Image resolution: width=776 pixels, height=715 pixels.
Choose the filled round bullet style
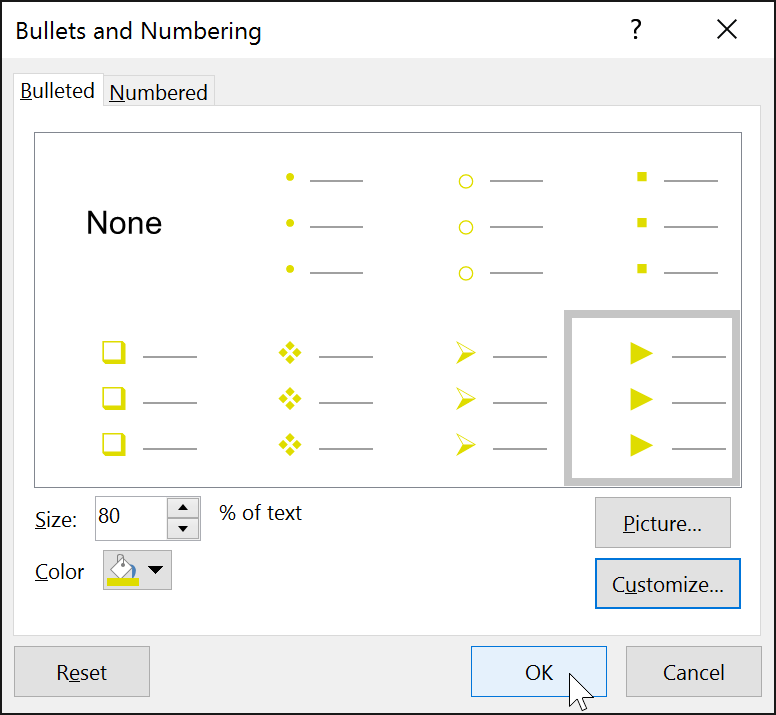325,223
